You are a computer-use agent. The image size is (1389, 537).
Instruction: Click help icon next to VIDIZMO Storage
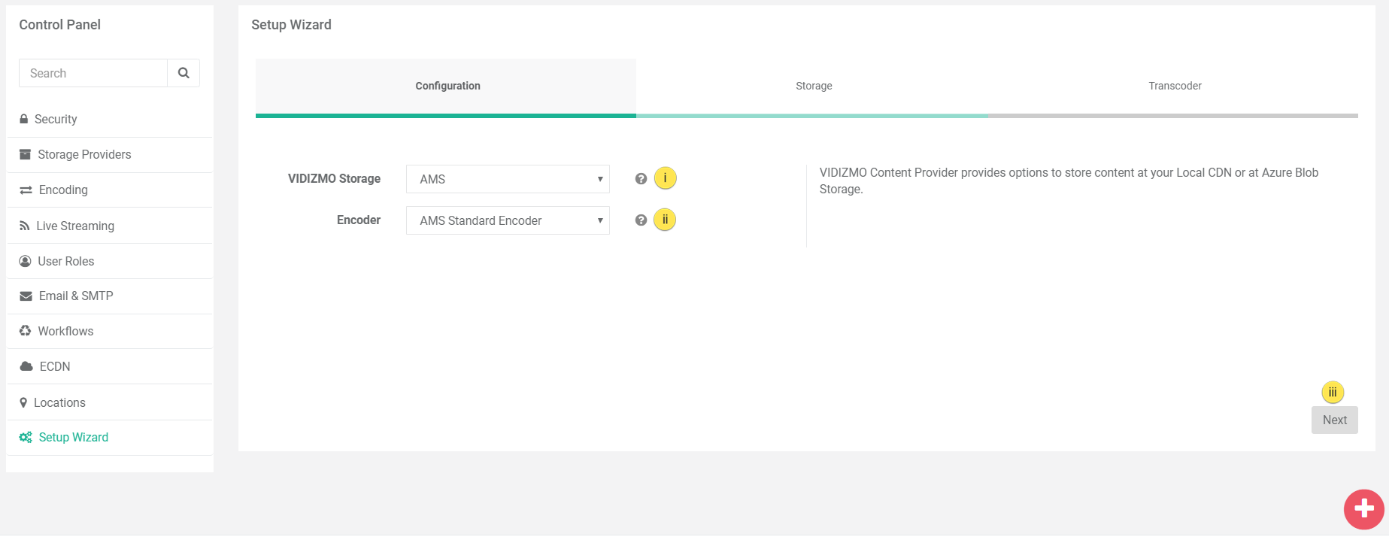pos(641,179)
